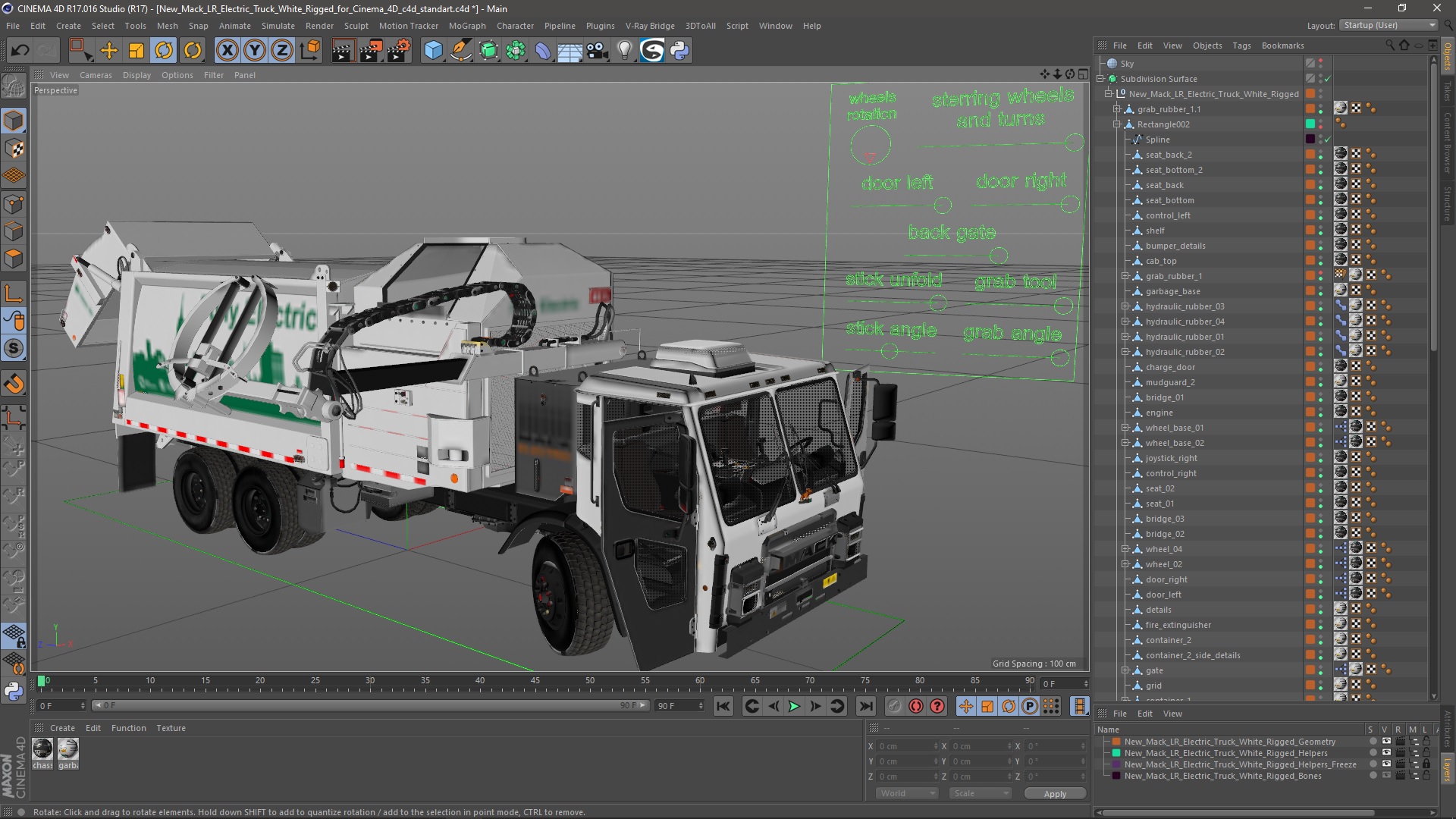Toggle visibility dots for Sky object
This screenshot has width=1456, height=819.
1320,64
